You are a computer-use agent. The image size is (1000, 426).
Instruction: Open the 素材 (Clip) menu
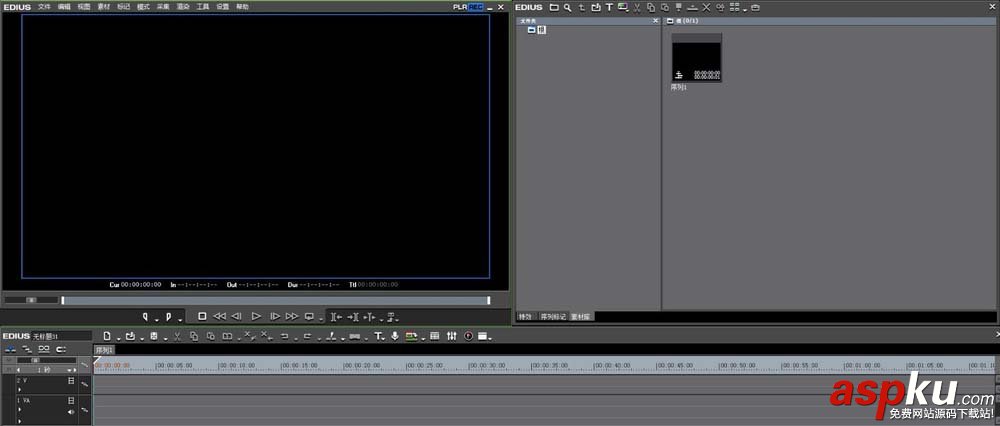103,6
